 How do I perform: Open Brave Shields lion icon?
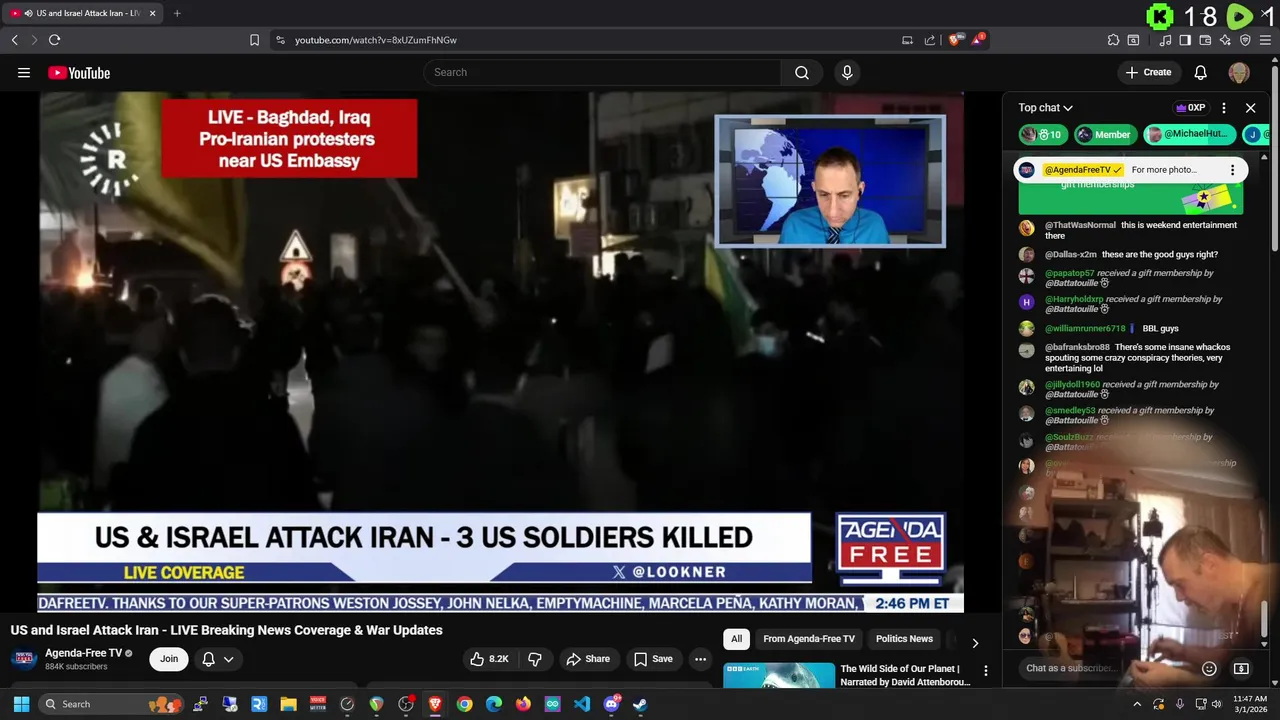[956, 40]
